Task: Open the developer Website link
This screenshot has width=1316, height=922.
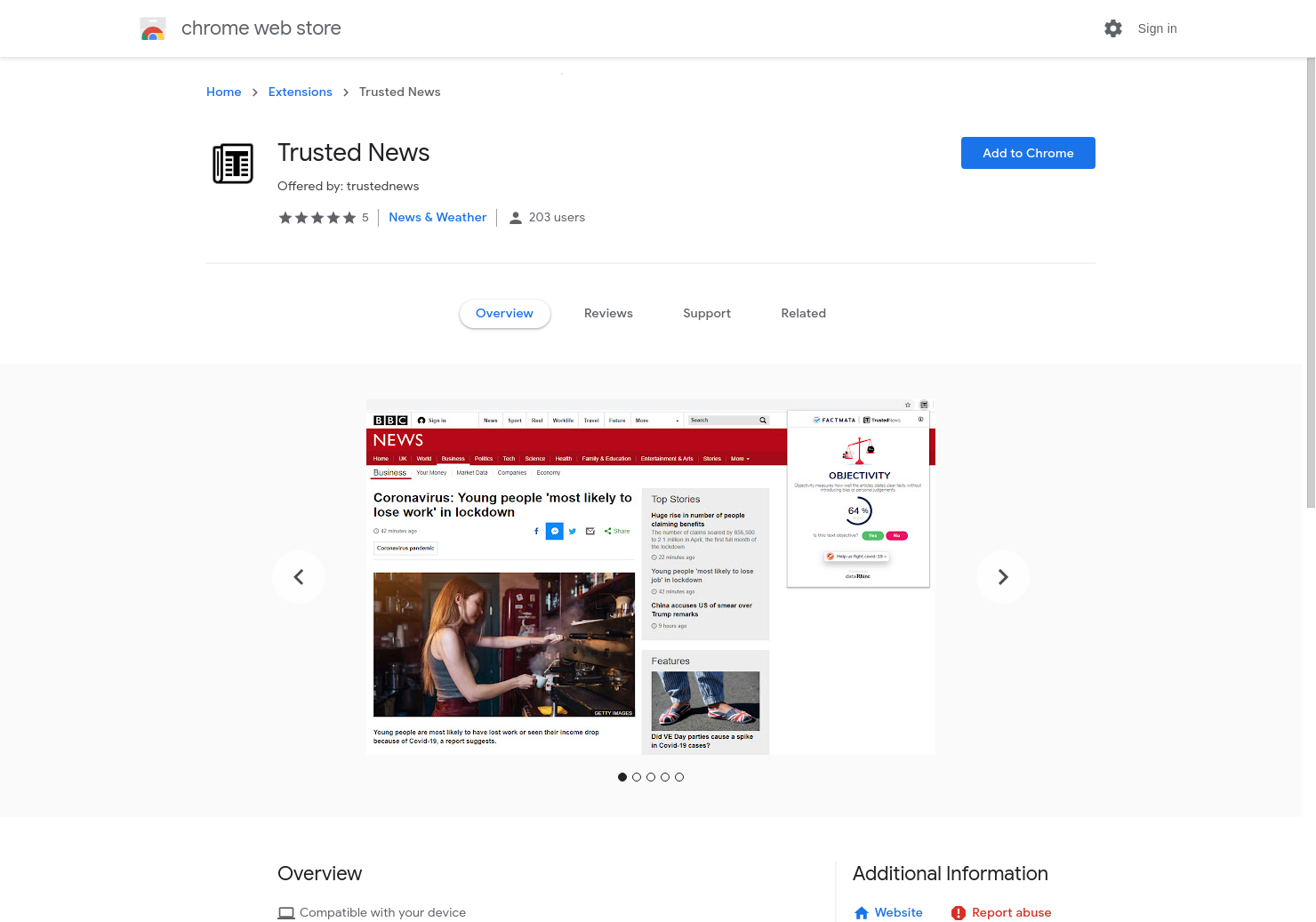Action: pyautogui.click(x=899, y=913)
